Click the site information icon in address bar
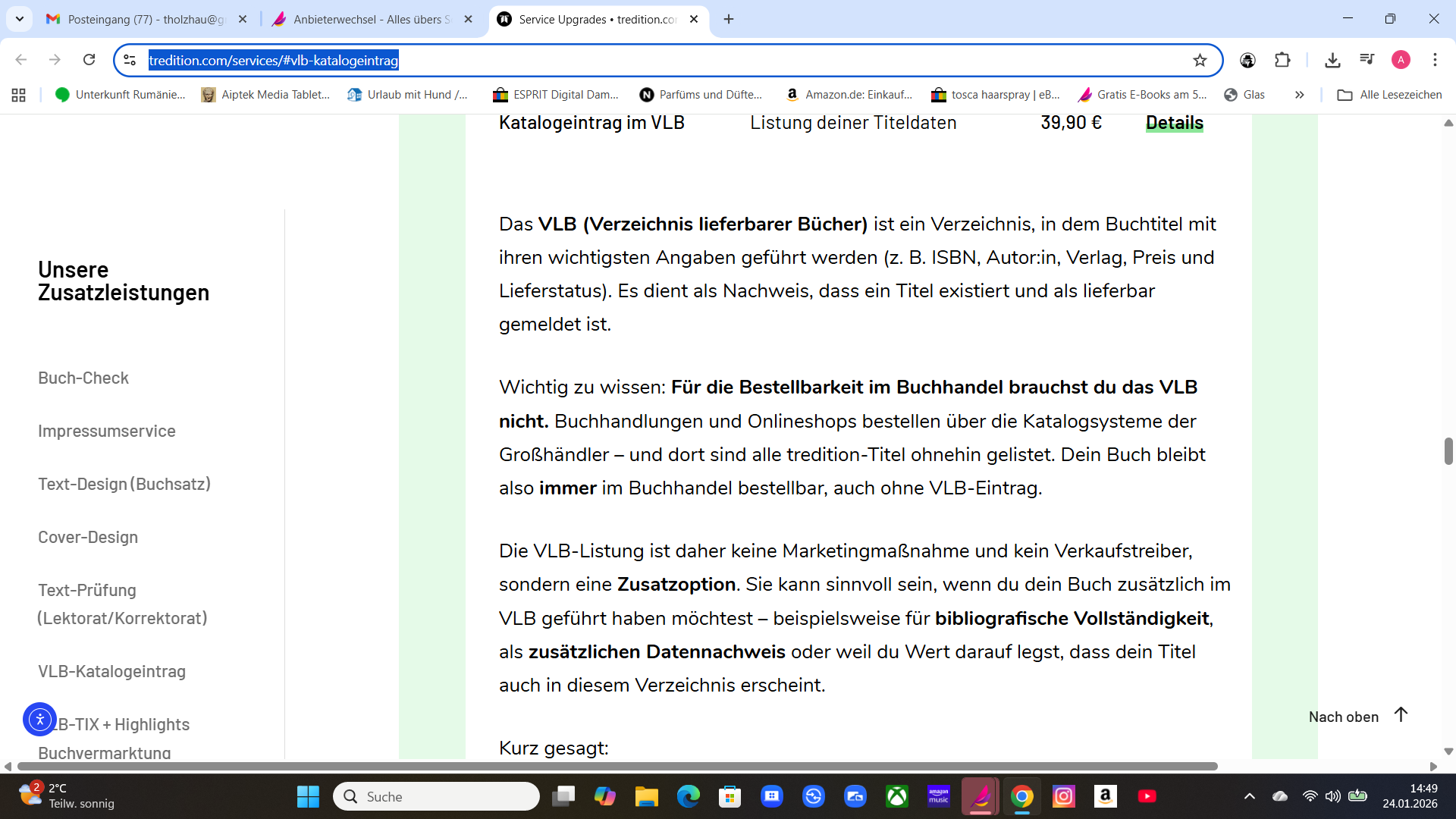 pyautogui.click(x=130, y=60)
